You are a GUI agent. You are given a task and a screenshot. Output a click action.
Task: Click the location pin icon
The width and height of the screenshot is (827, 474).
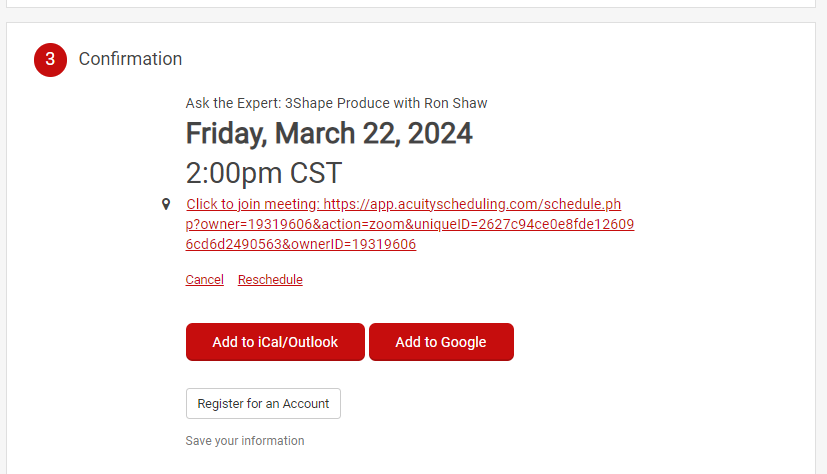[166, 204]
